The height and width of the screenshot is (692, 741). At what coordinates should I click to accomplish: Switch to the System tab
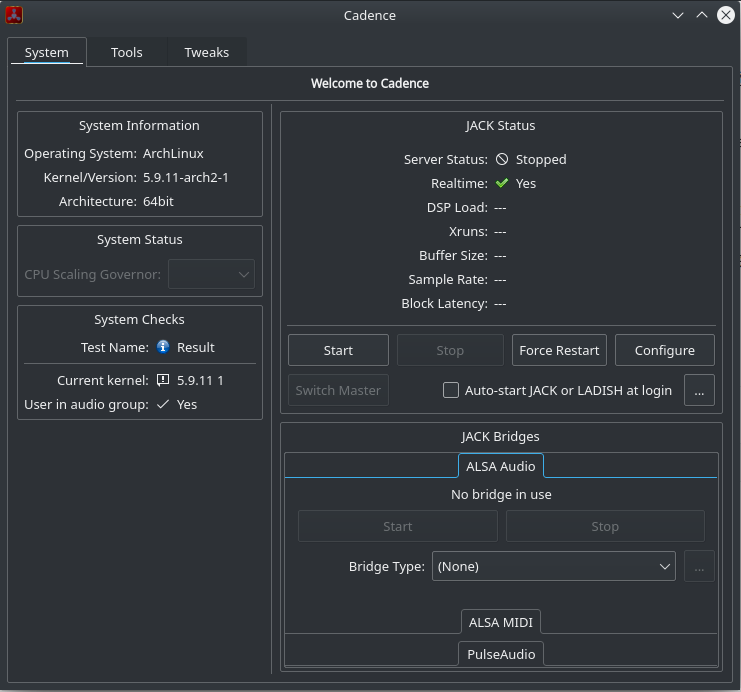coord(47,52)
